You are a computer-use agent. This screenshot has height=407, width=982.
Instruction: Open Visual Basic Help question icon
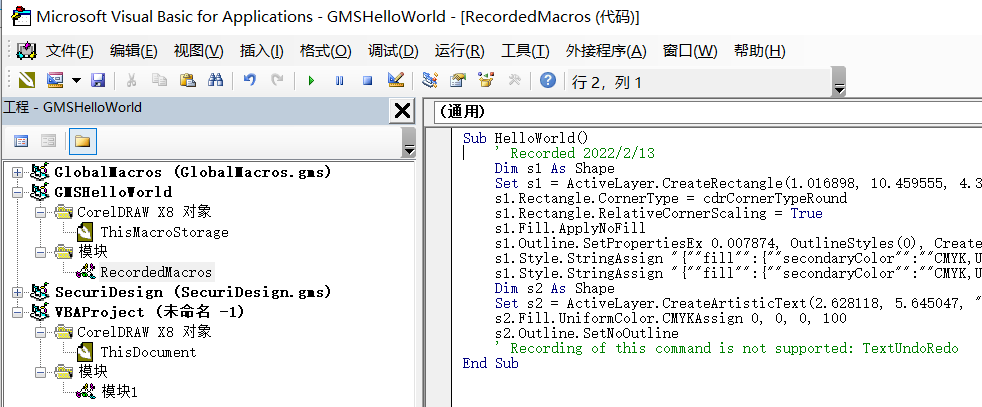[548, 80]
